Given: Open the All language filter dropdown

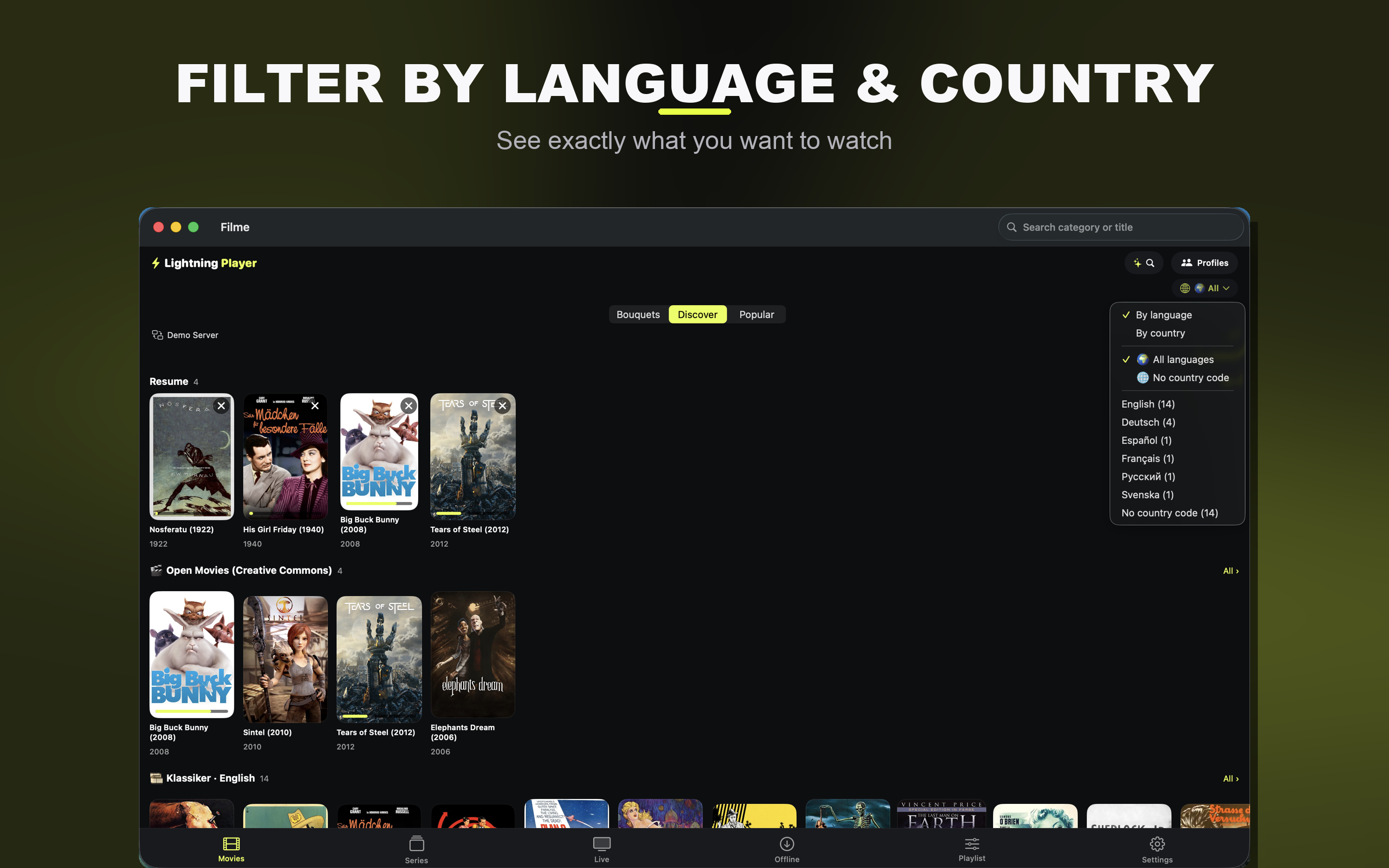Looking at the screenshot, I should tap(1204, 288).
